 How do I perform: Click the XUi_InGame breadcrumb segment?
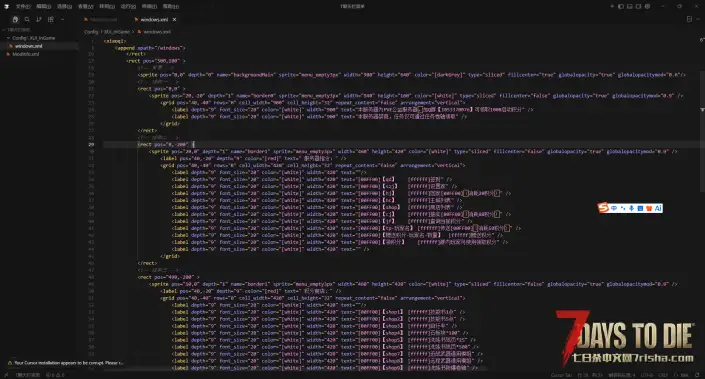click(x=116, y=32)
